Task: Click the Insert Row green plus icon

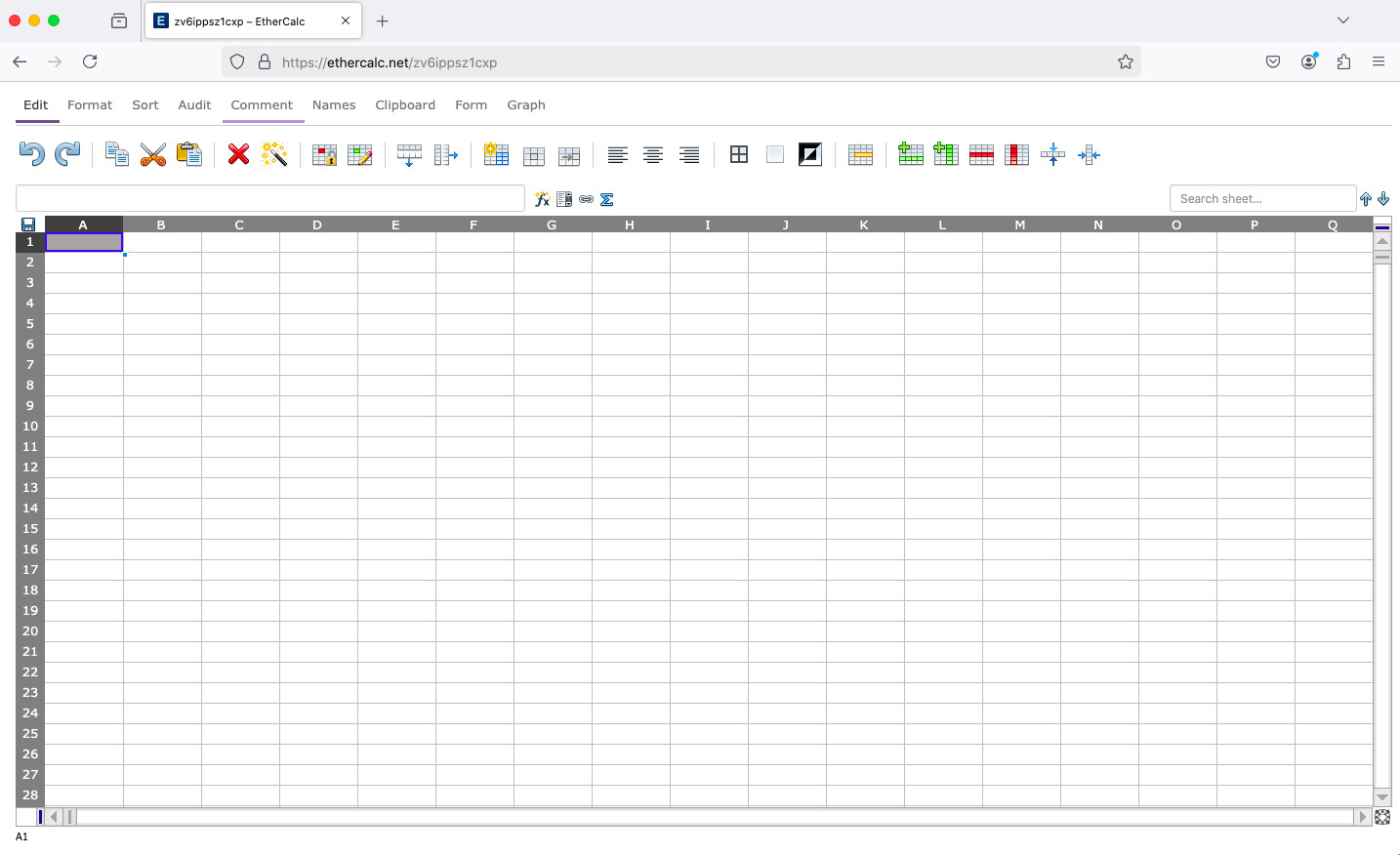Action: click(910, 154)
